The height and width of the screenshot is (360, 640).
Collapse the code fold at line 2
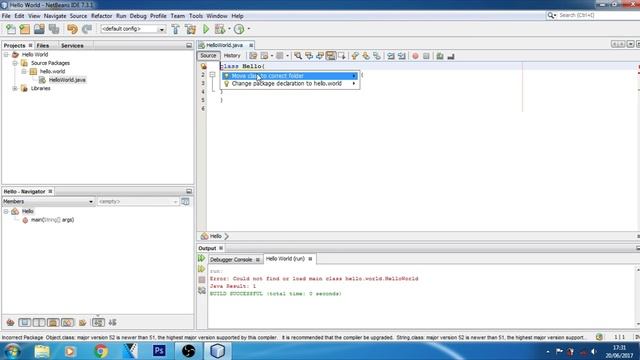click(x=212, y=75)
